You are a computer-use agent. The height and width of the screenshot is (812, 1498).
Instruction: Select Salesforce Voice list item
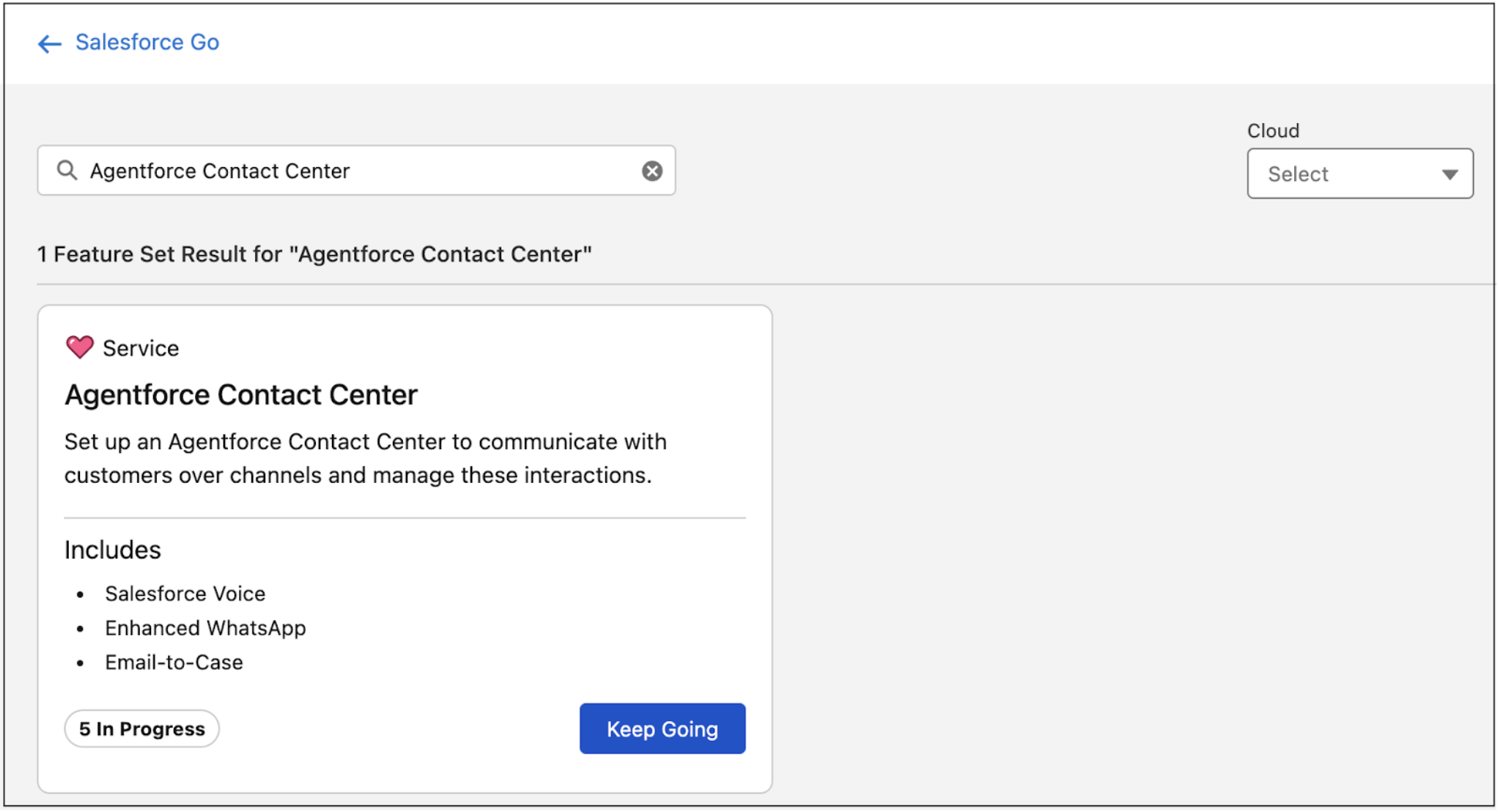[x=185, y=594]
